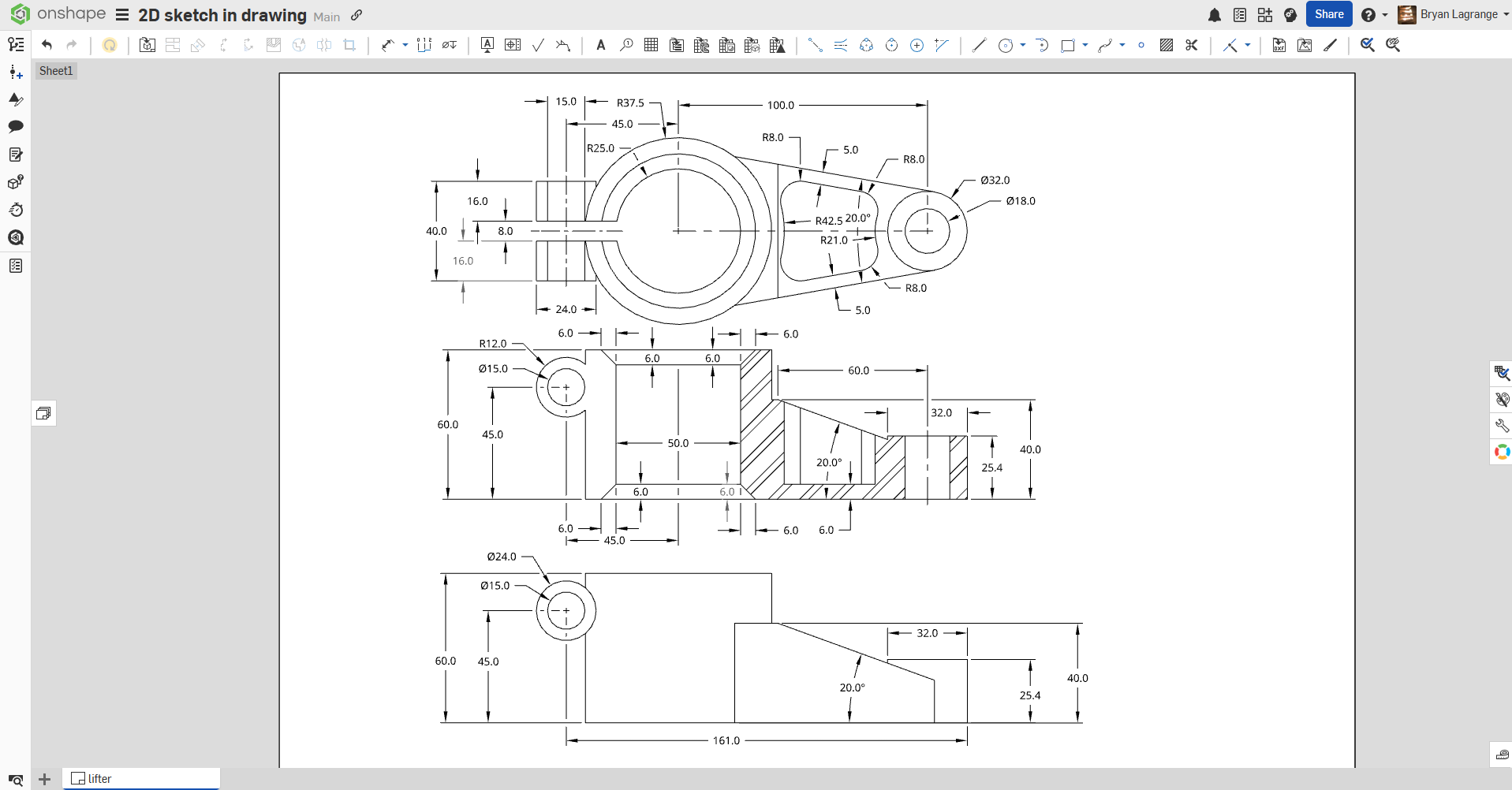Click the blue Share button
The width and height of the screenshot is (1512, 790).
click(1328, 14)
